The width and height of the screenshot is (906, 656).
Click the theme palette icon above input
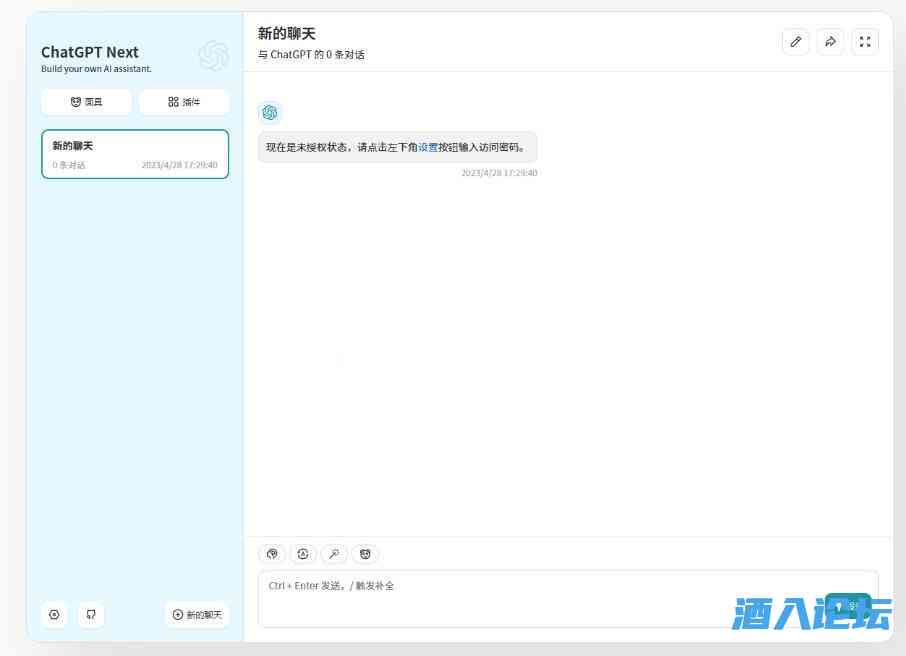click(272, 554)
